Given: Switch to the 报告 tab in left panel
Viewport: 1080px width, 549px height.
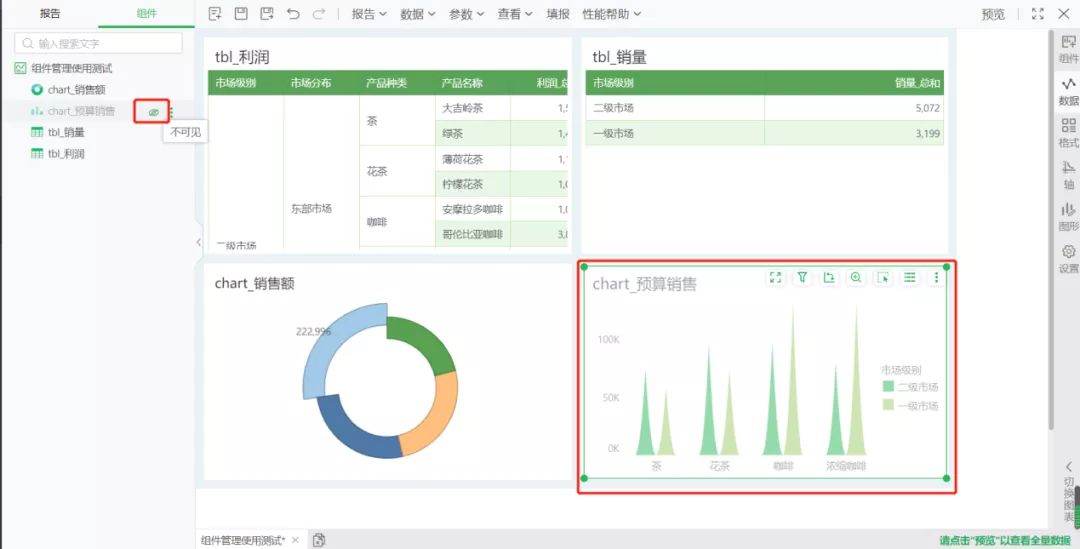Looking at the screenshot, I should [x=50, y=13].
